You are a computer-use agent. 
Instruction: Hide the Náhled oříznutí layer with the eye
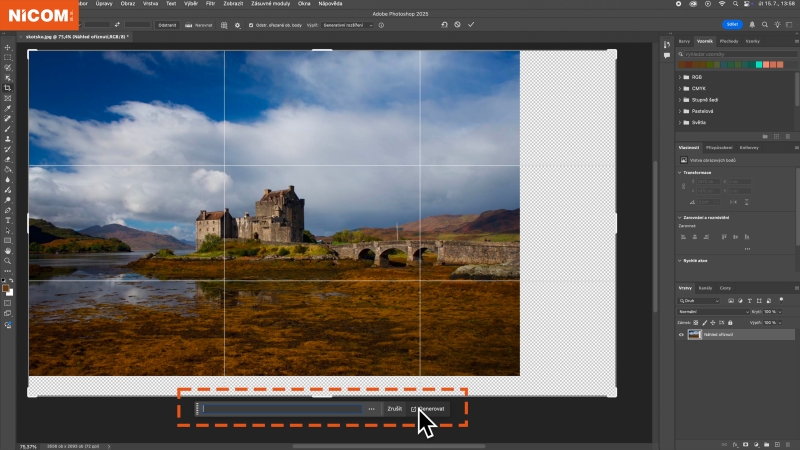click(x=681, y=335)
